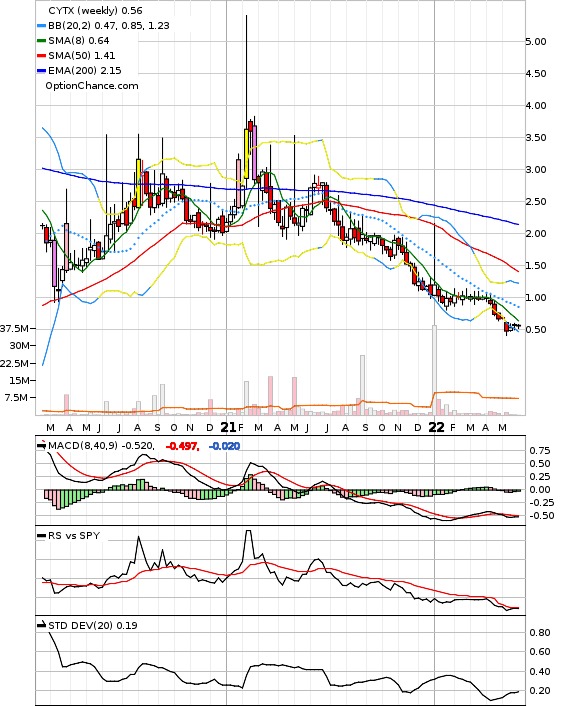Click the green SMA(8) legend swatch
The height and width of the screenshot is (706, 566).
[x=41, y=41]
